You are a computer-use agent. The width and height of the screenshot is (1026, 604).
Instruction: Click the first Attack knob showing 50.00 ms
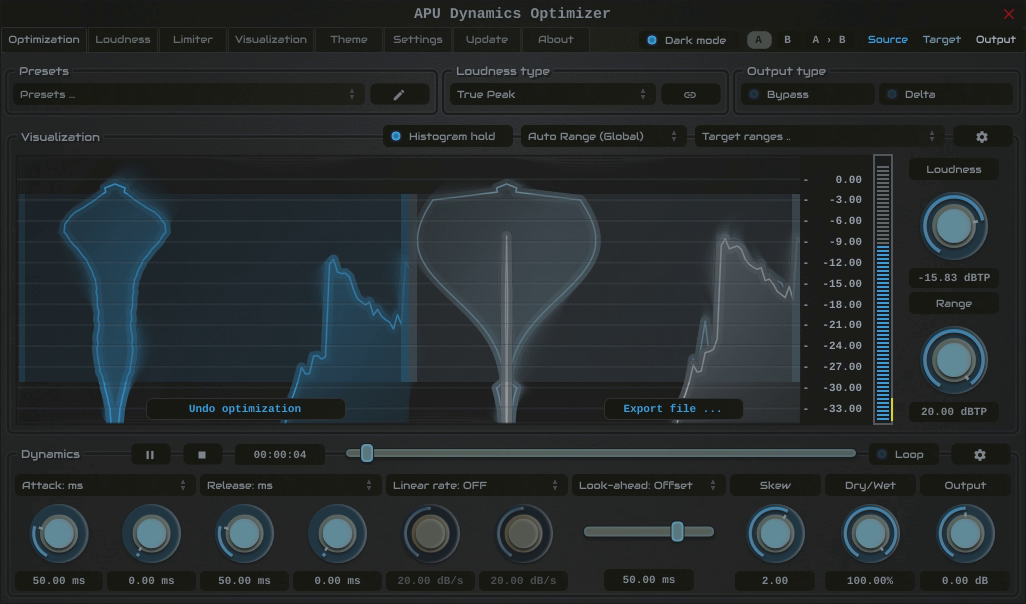59,534
